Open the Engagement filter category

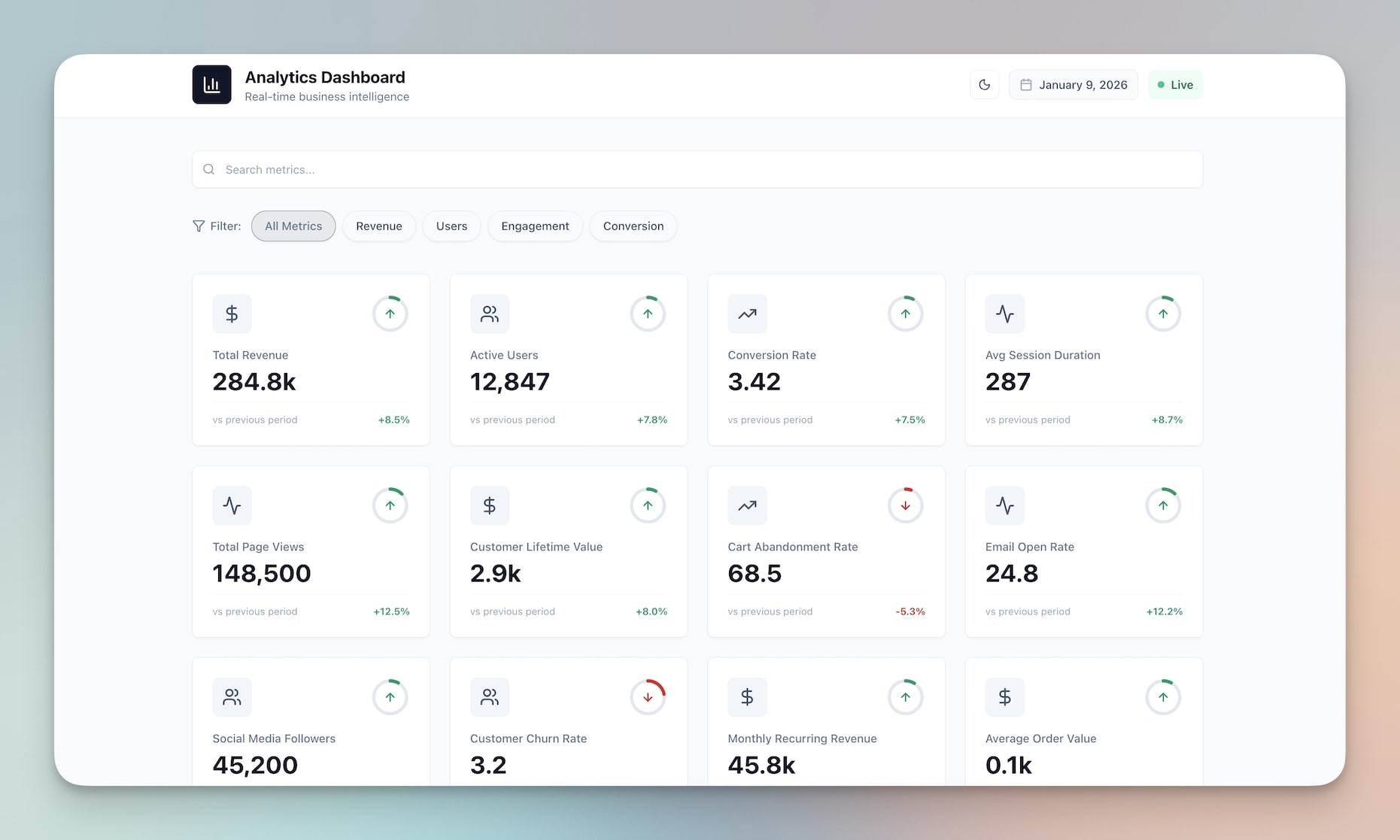[535, 226]
